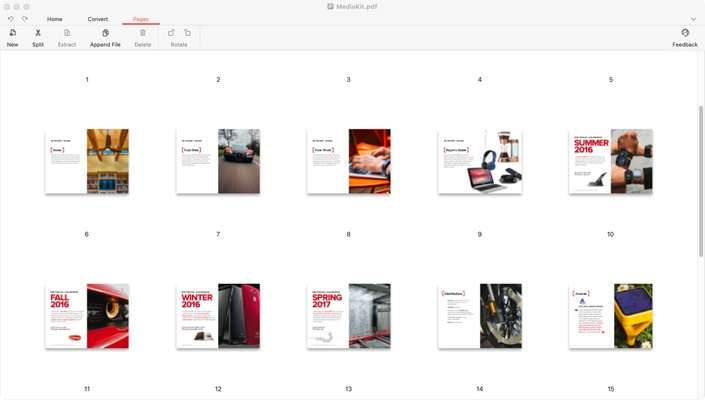Click the Extract page icon
Screen dimensions: 705x400
coord(67,33)
